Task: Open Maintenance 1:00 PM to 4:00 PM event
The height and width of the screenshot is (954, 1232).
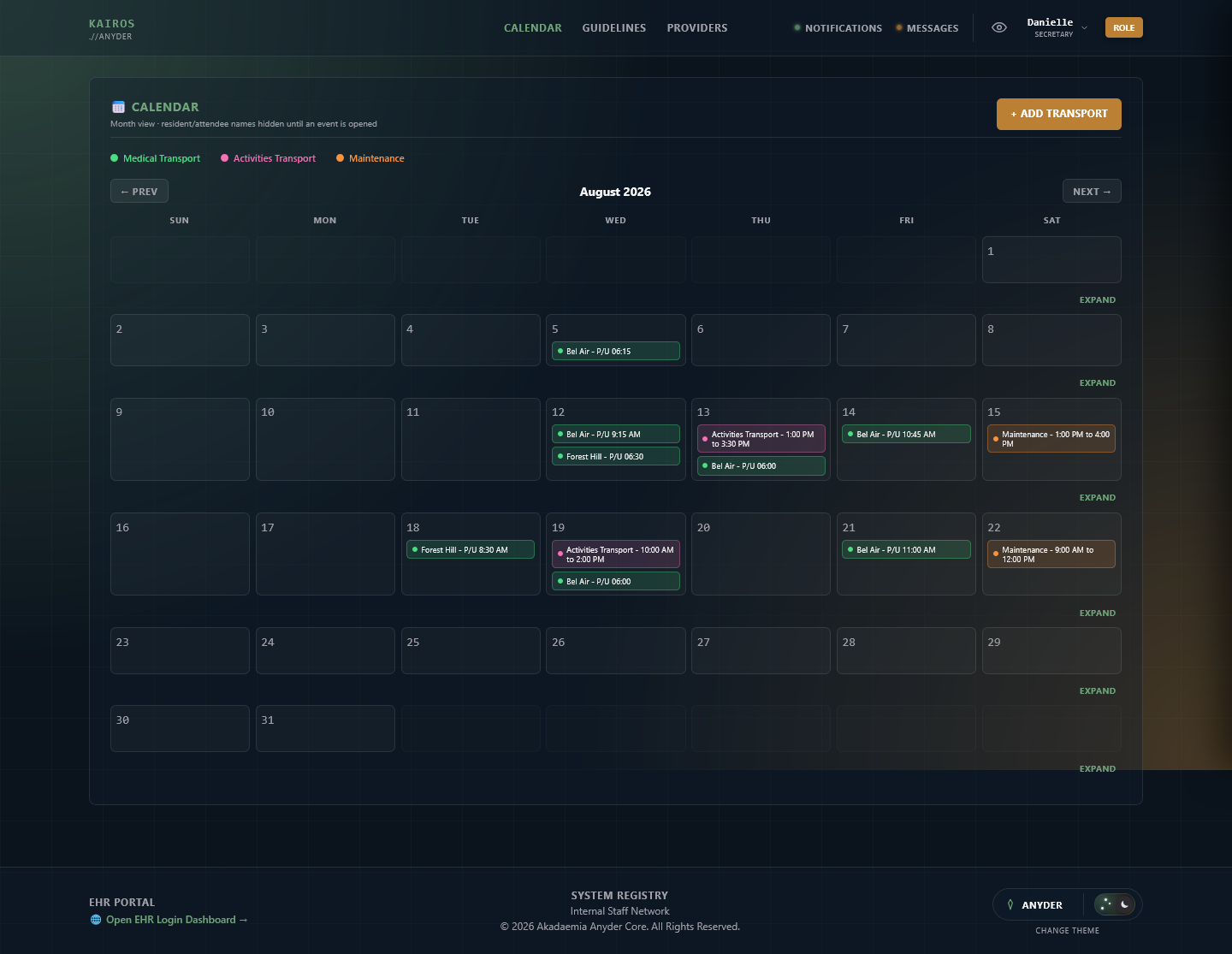Action: pyautogui.click(x=1051, y=439)
